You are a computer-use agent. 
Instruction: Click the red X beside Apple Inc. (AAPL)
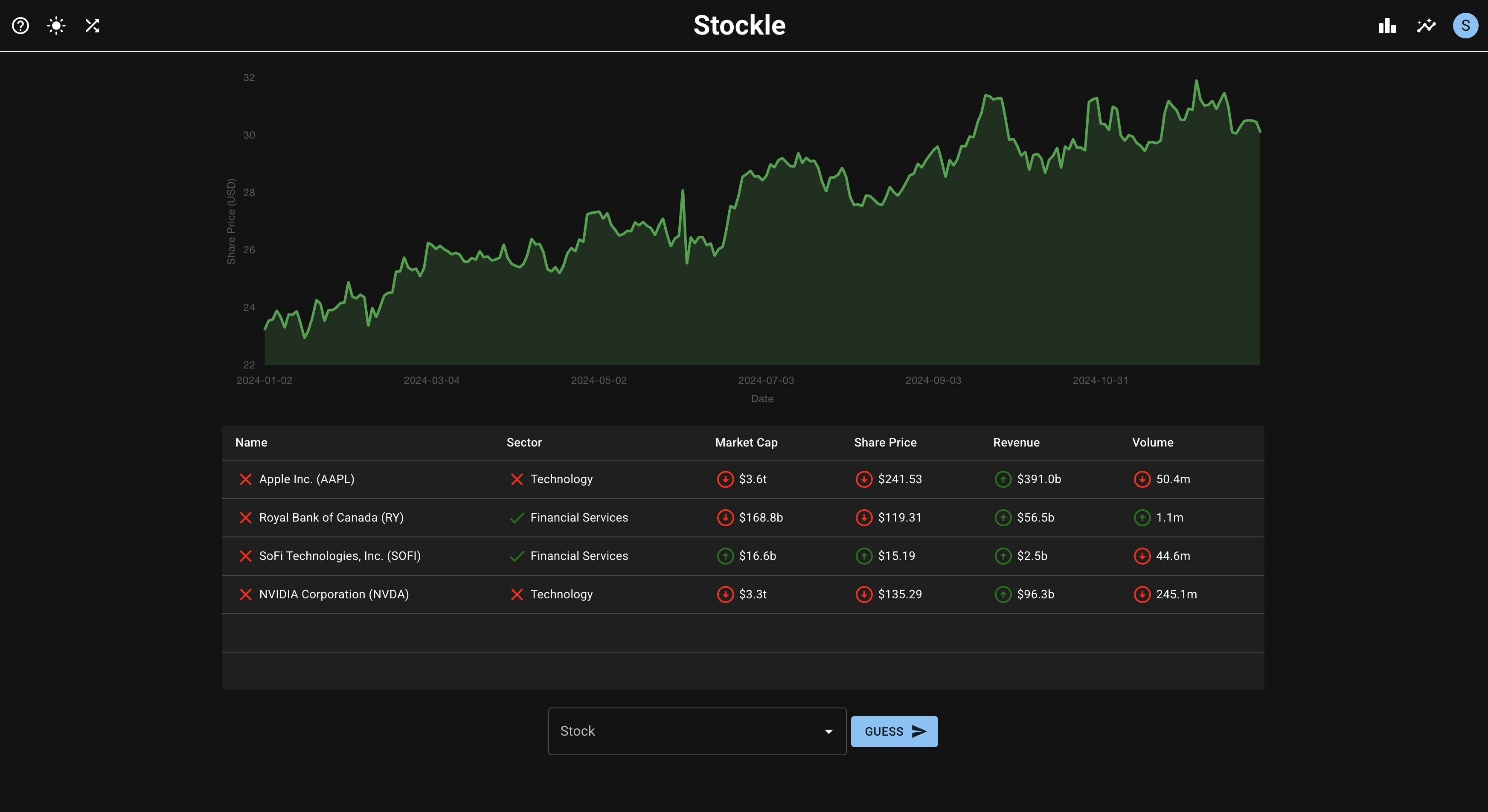245,479
